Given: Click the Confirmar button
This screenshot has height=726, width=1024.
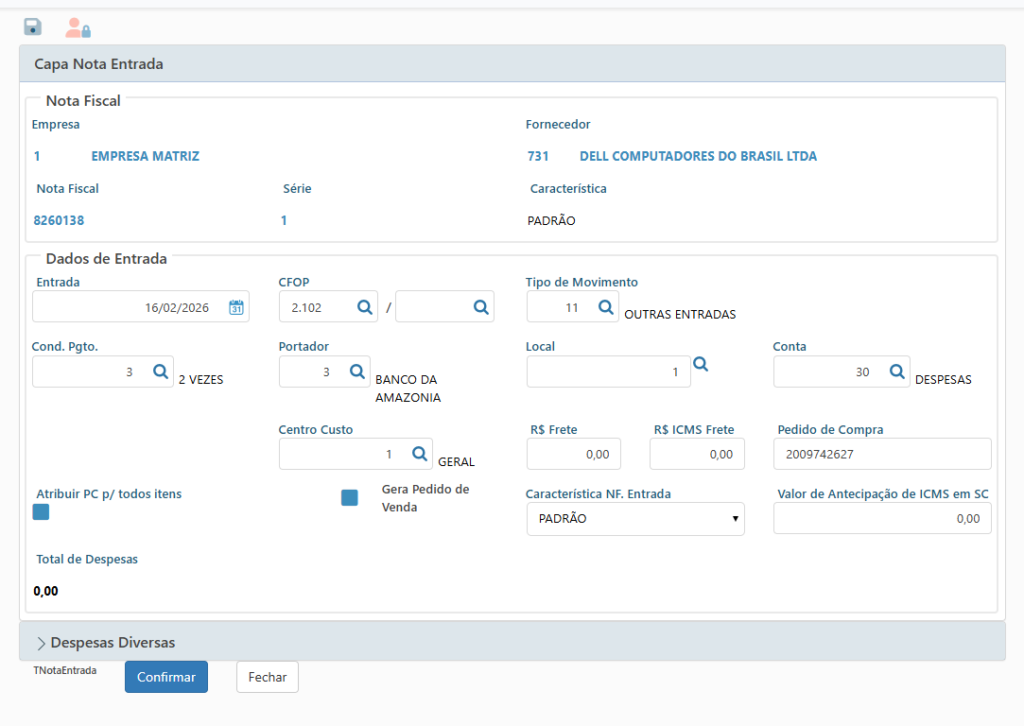Looking at the screenshot, I should pyautogui.click(x=166, y=677).
